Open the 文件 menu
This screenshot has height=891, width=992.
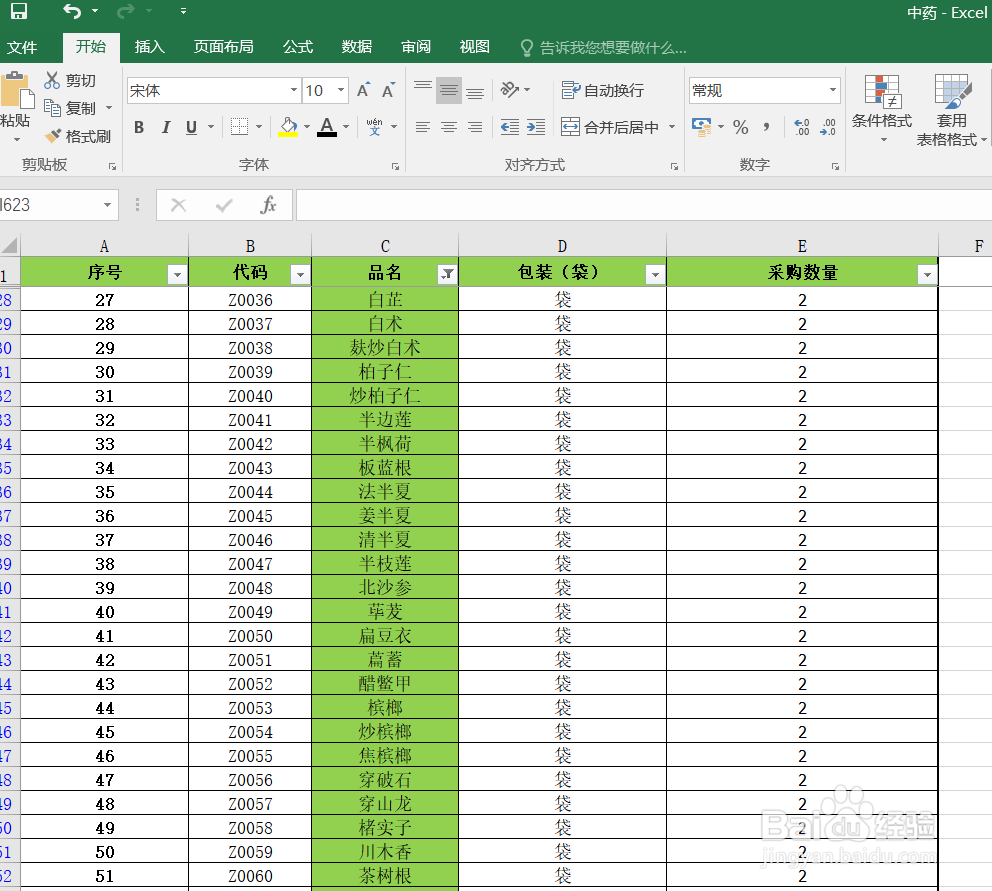click(22, 47)
